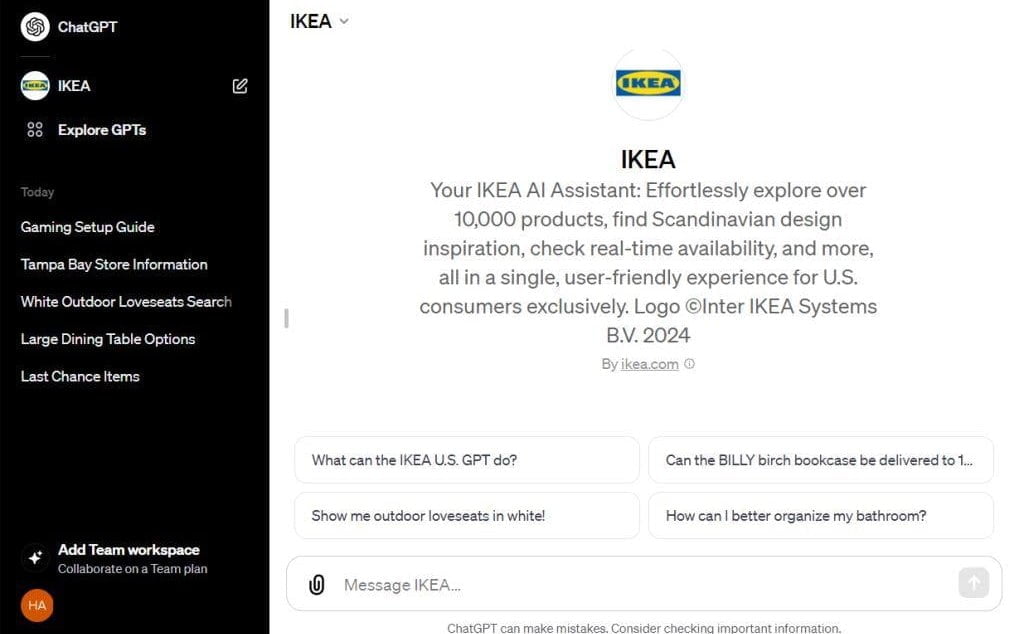The height and width of the screenshot is (634, 1024).
Task: Open the IKEA model dropdown at the top
Action: point(318,20)
